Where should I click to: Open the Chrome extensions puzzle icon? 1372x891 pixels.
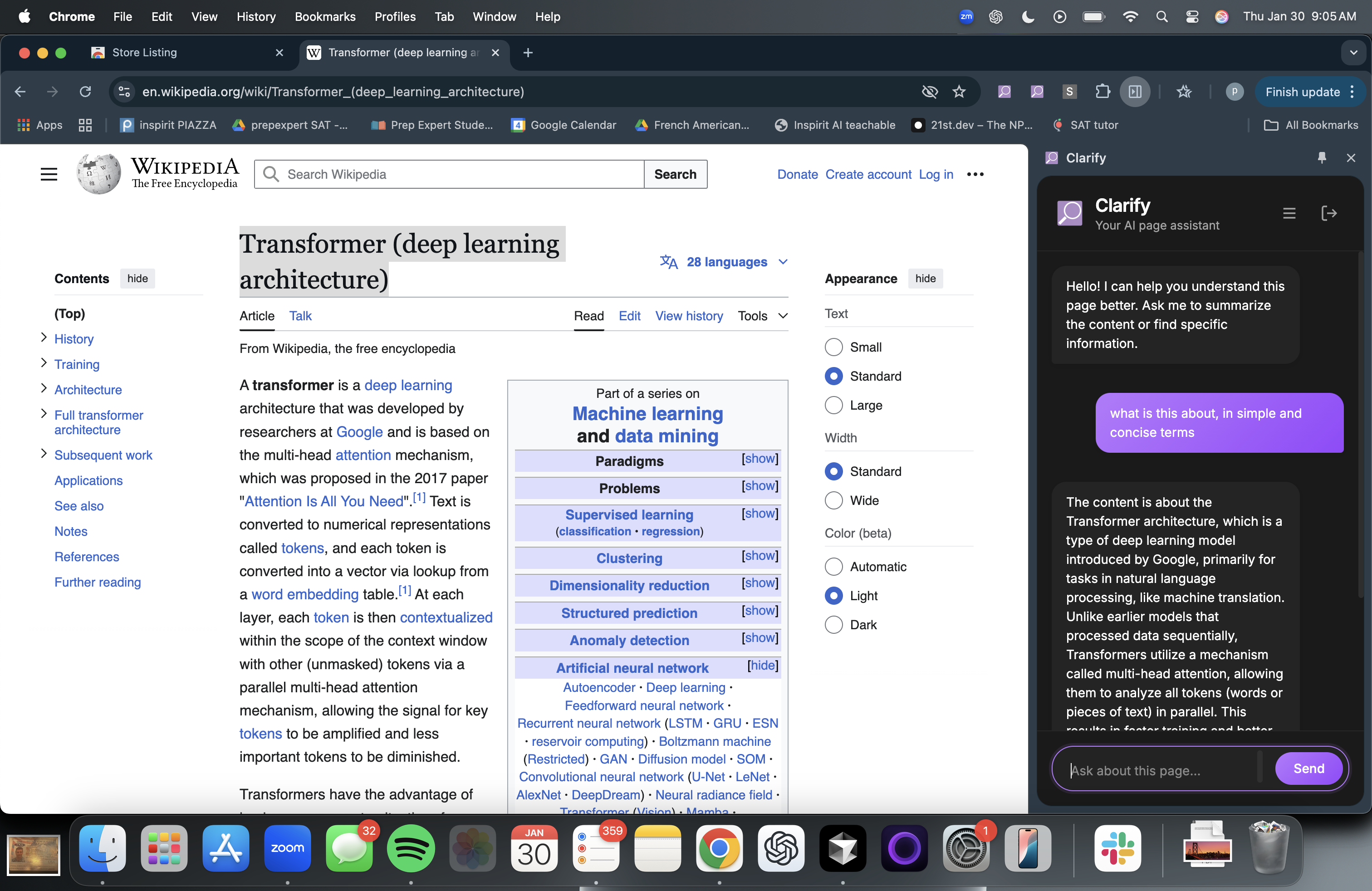pyautogui.click(x=1102, y=92)
